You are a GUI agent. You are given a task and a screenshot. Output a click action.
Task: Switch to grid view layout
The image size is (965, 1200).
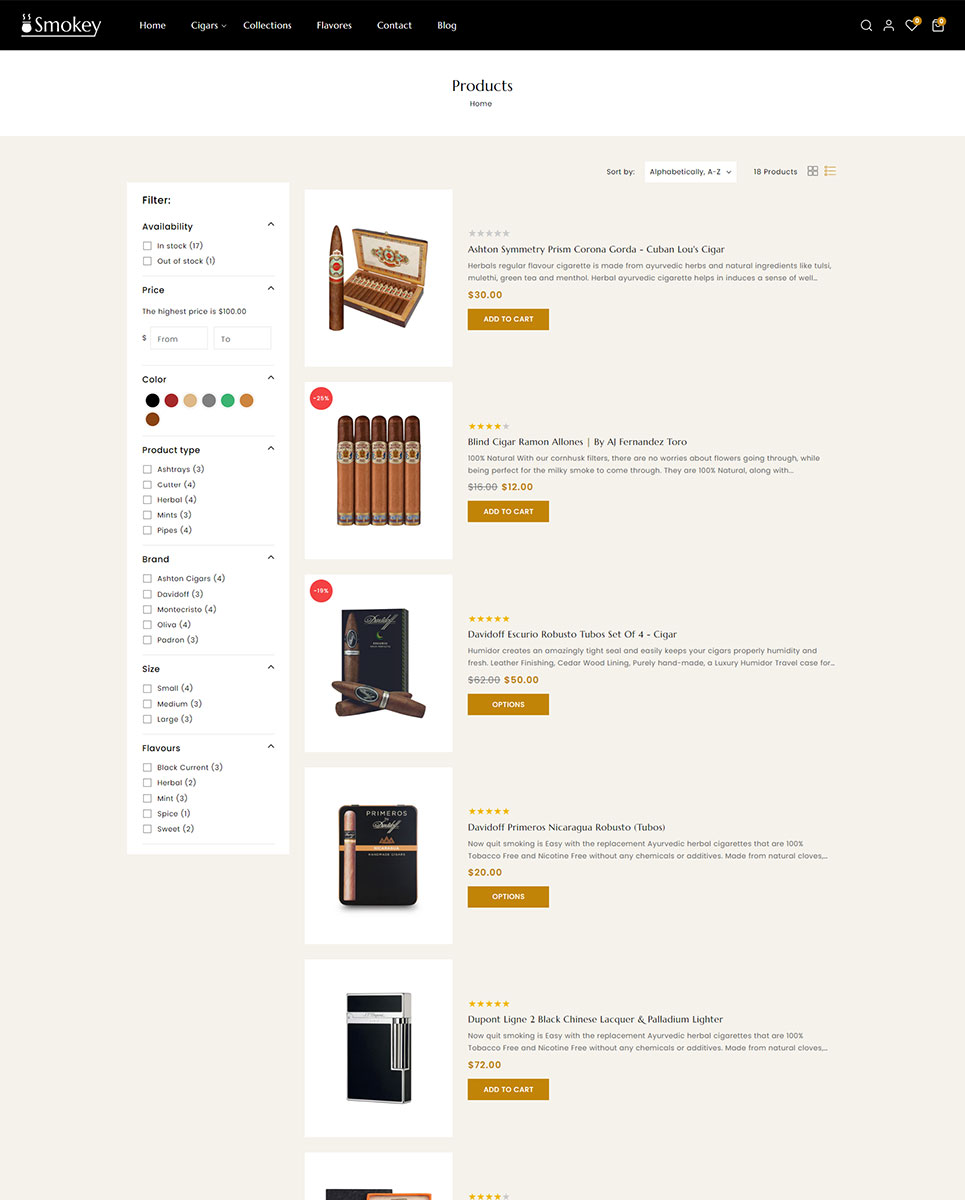[813, 171]
